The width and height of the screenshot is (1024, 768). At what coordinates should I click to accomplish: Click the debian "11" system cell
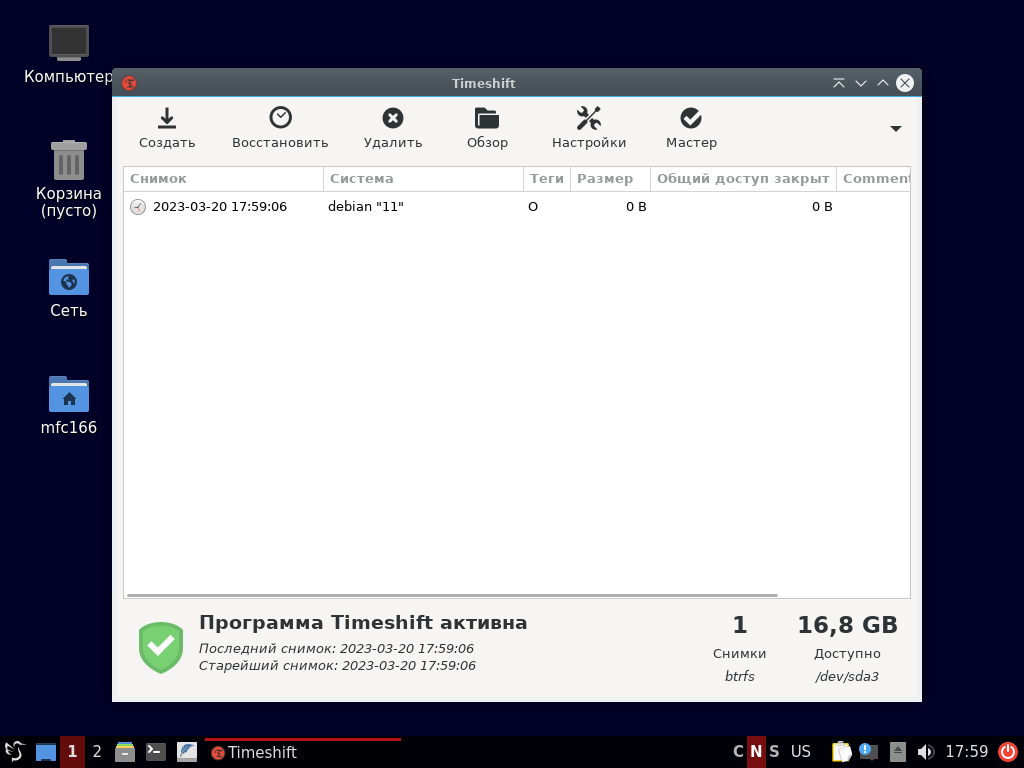click(366, 206)
